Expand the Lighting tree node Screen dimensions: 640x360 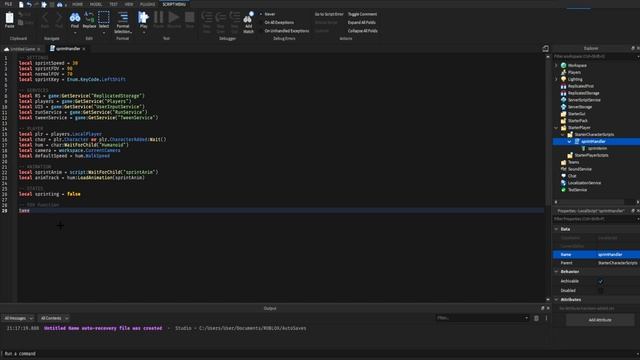(556, 79)
